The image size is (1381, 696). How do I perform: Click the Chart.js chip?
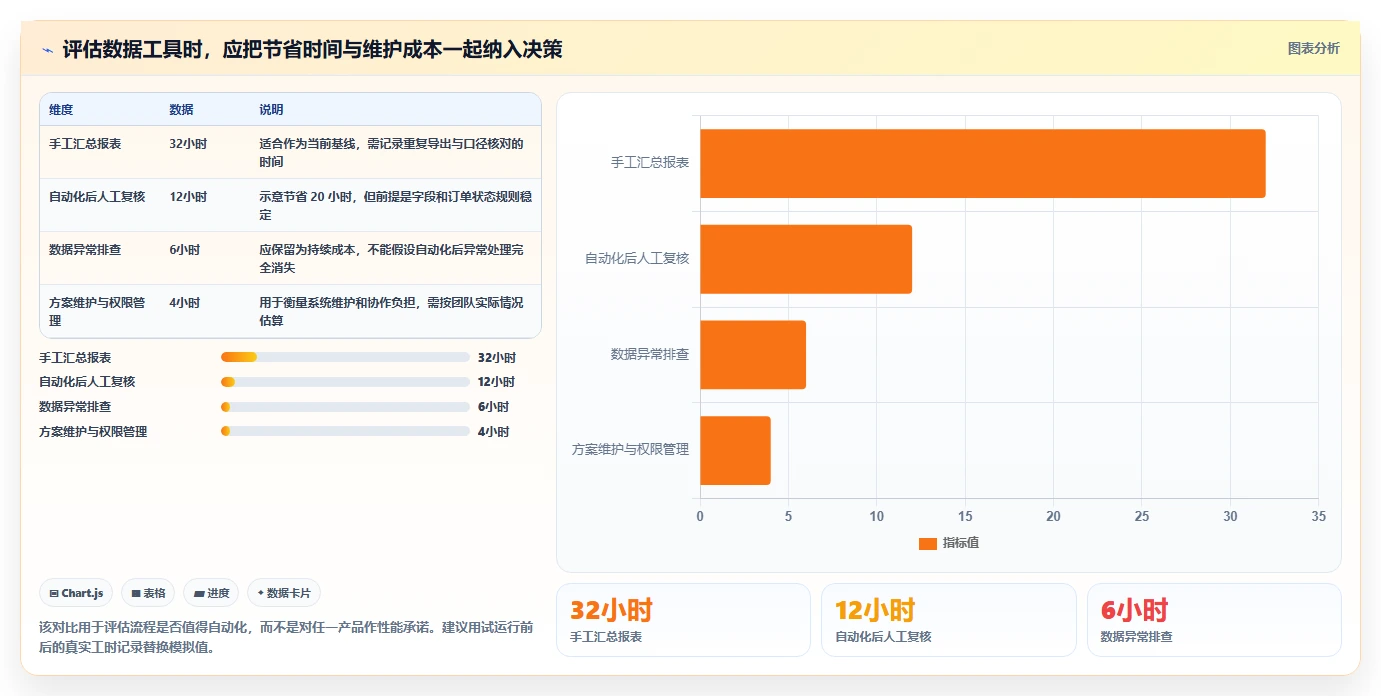coord(77,593)
